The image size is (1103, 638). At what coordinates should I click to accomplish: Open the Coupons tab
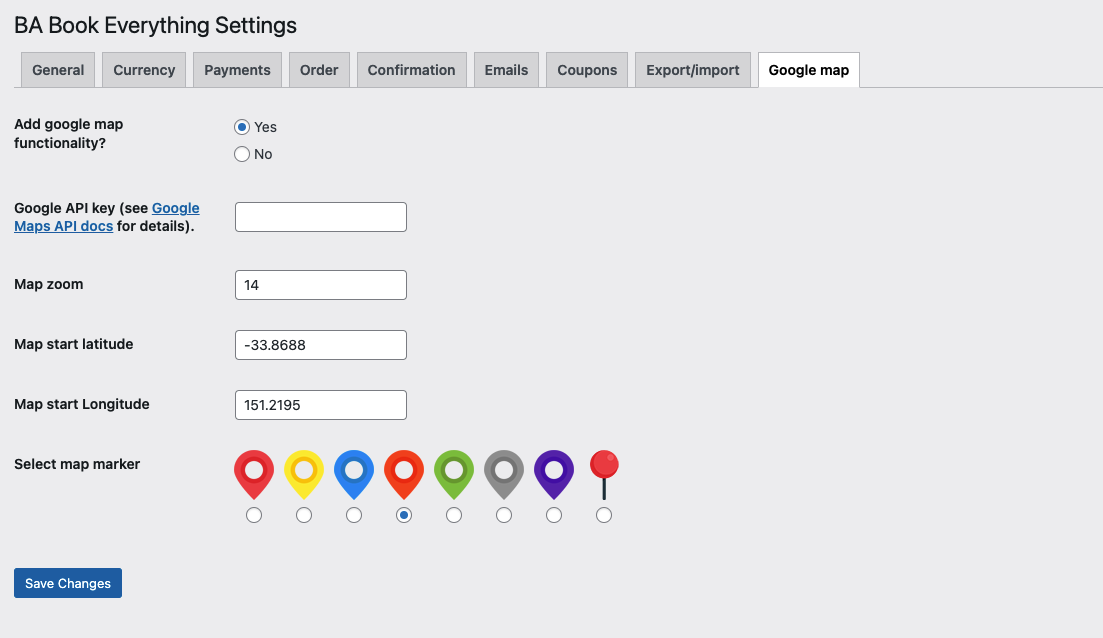(x=587, y=70)
